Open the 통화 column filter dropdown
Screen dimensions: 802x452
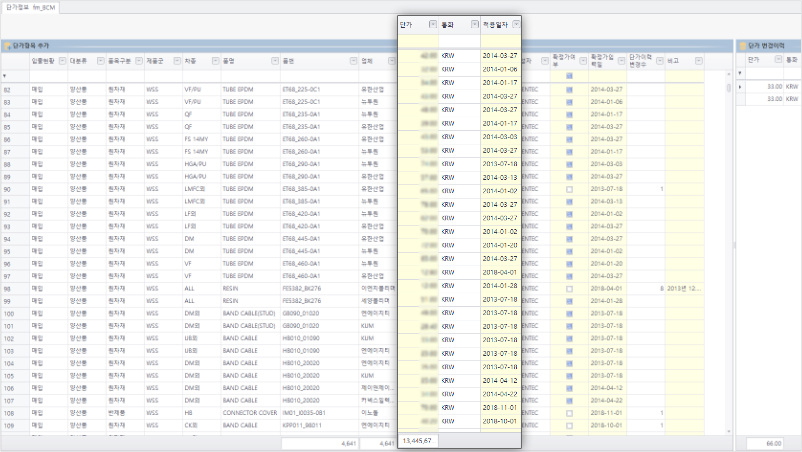(475, 24)
